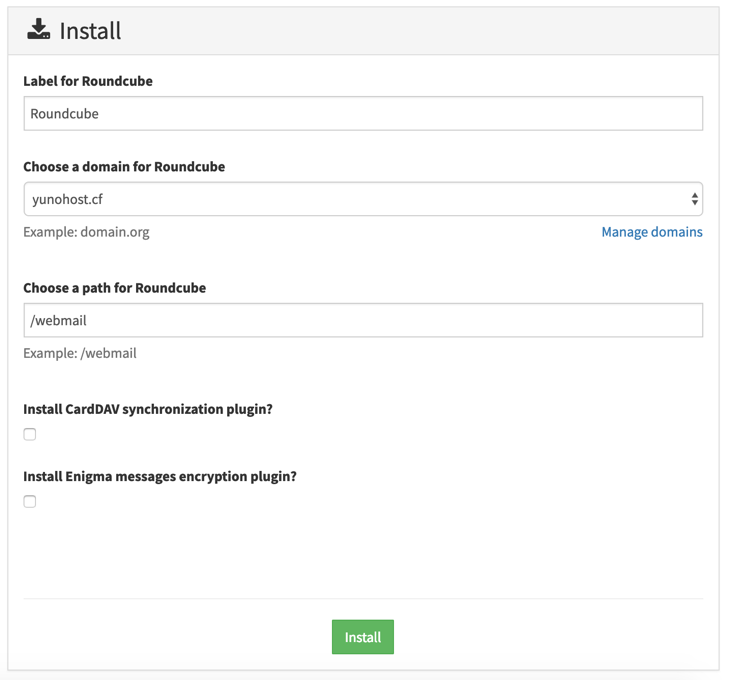Click the domain select up-down arrows
This screenshot has width=730, height=680.
(x=694, y=199)
